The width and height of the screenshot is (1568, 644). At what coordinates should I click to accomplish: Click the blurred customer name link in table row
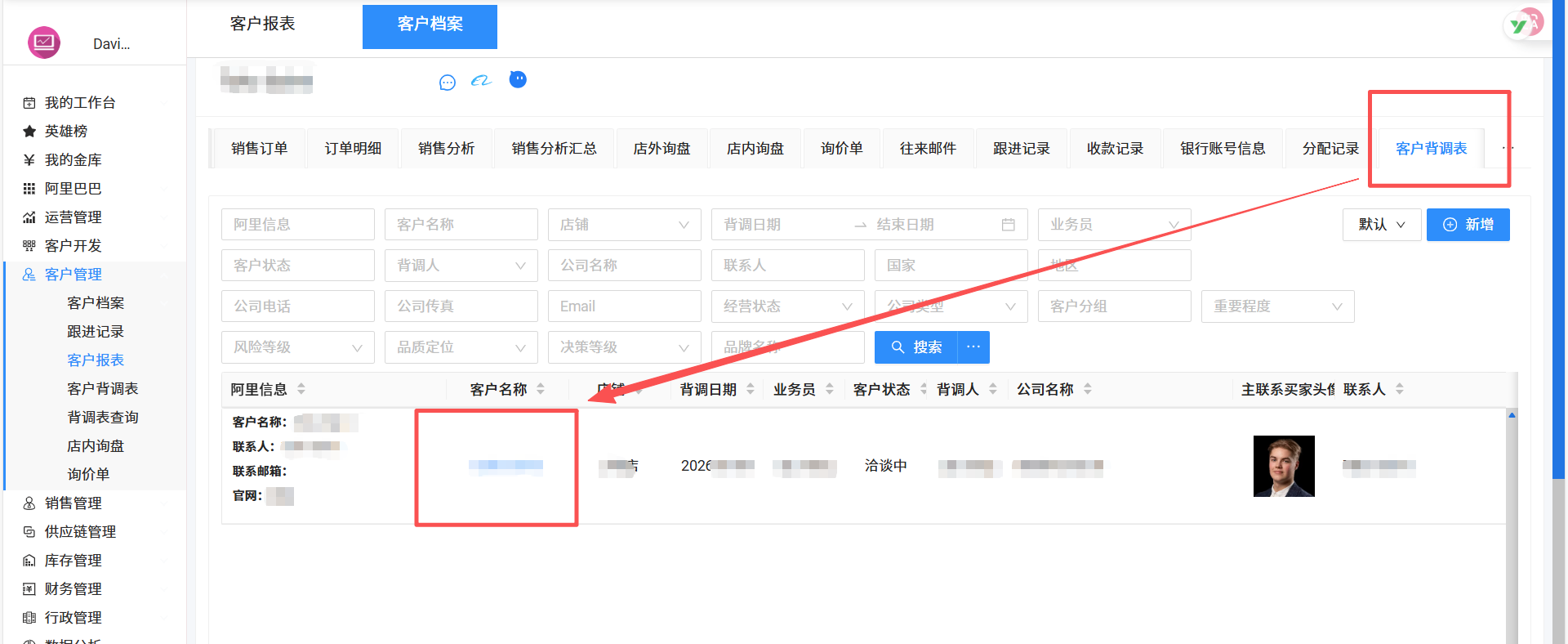pyautogui.click(x=506, y=466)
